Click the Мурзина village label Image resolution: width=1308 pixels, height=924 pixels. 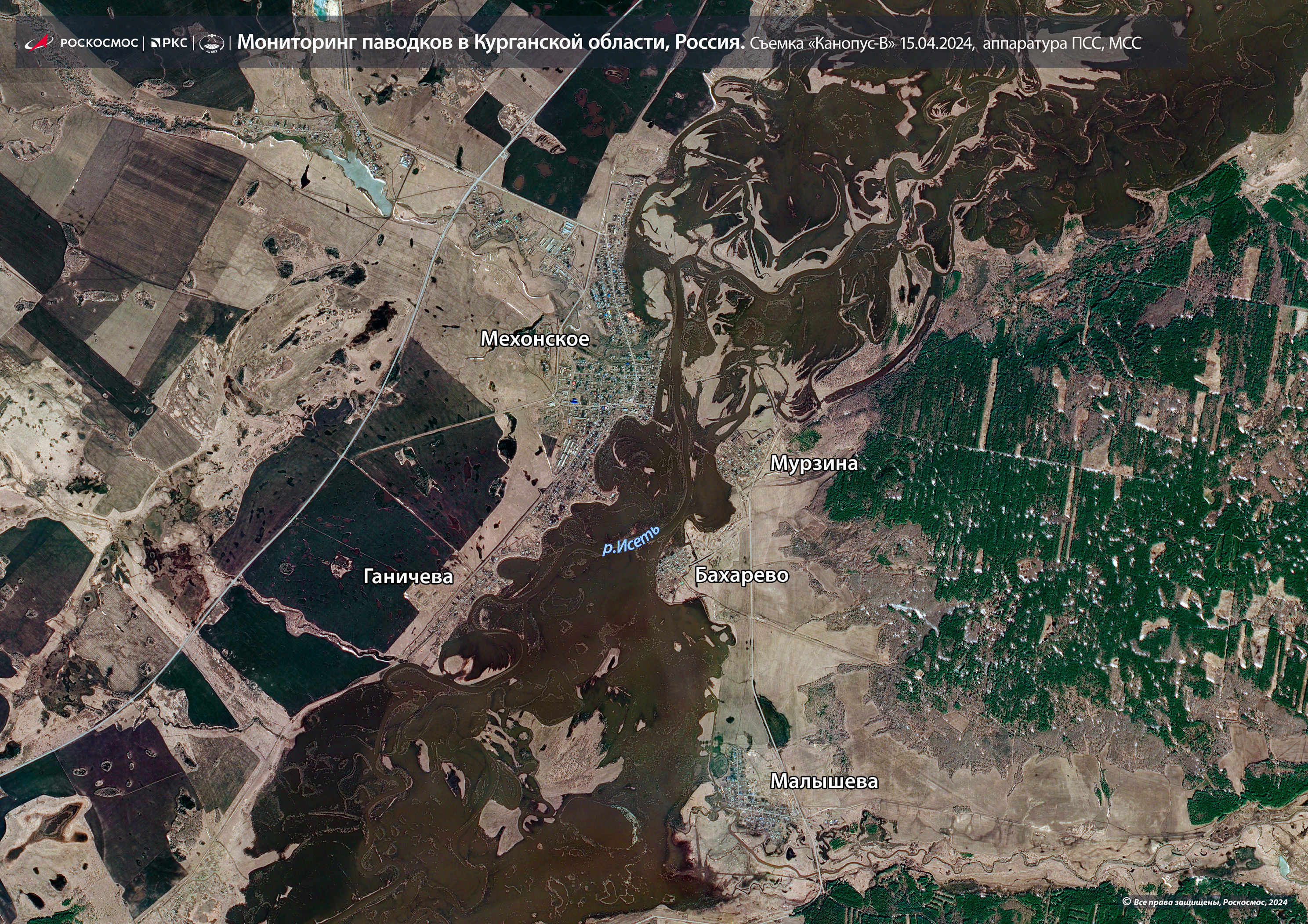(814, 463)
